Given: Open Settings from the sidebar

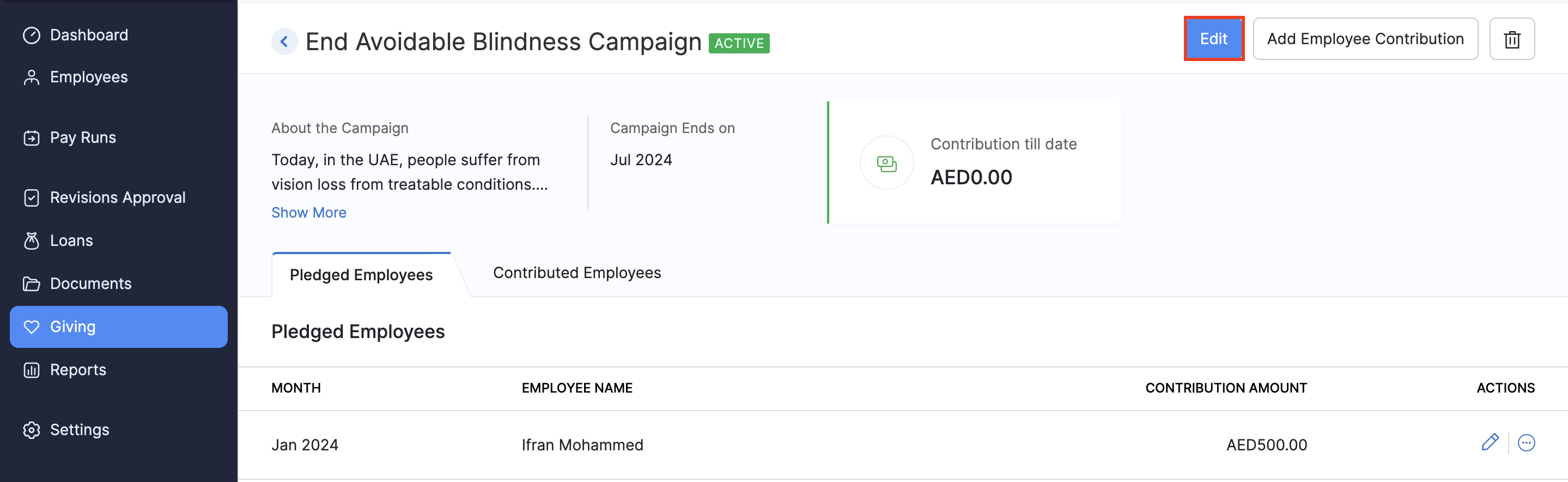Looking at the screenshot, I should click(80, 430).
